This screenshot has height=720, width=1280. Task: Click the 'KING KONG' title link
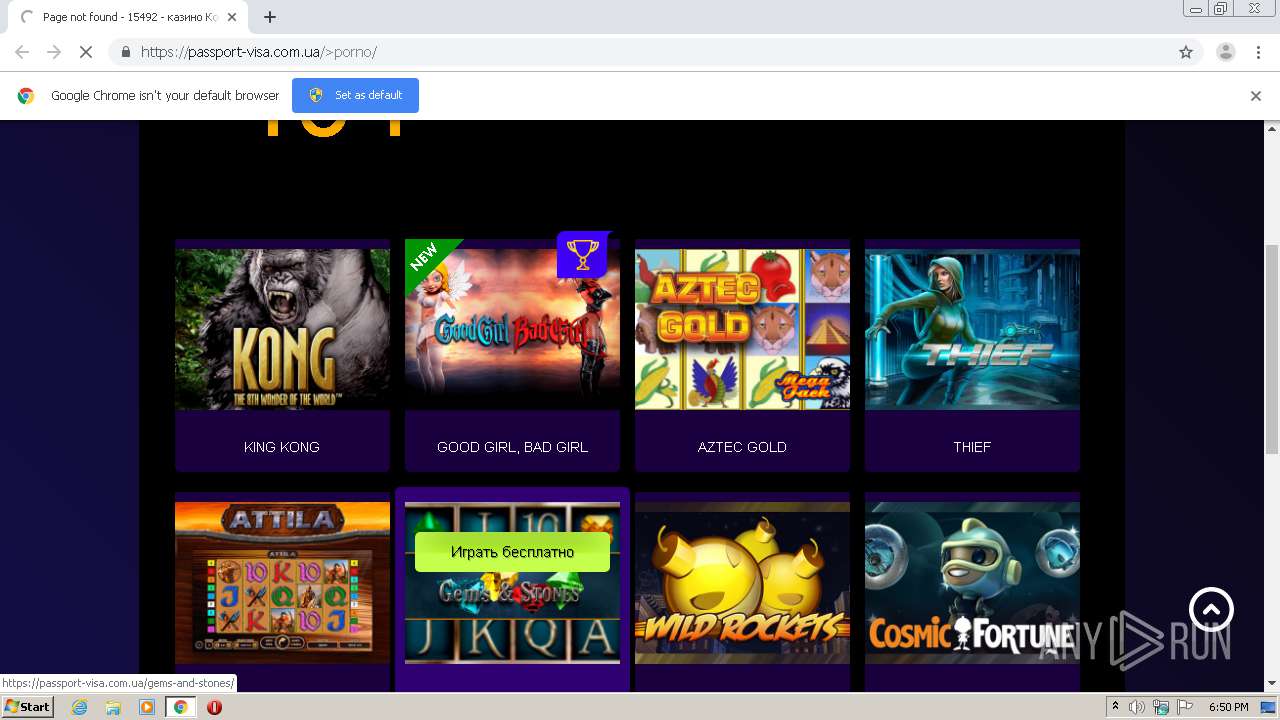[282, 447]
